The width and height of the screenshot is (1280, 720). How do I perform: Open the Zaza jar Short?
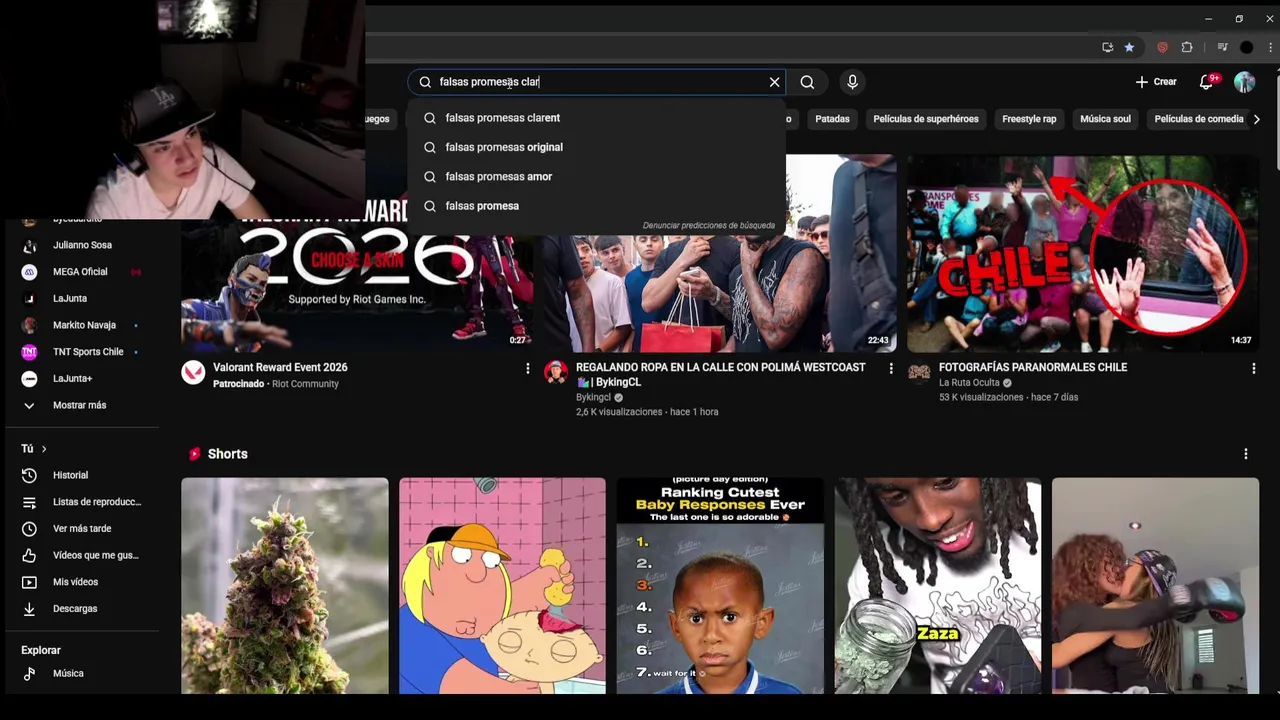click(938, 586)
